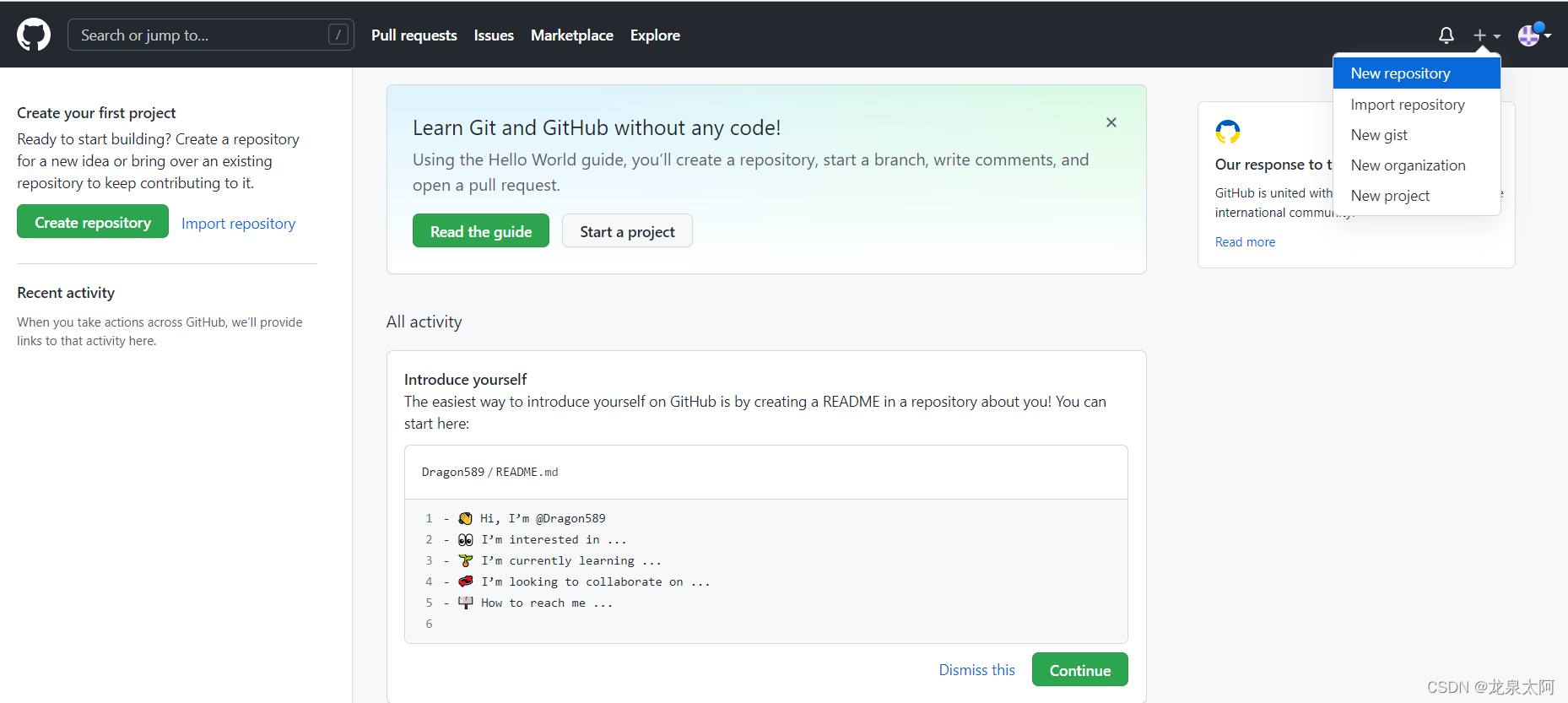Click Dismiss this link
1568x703 pixels.
pyautogui.click(x=976, y=670)
